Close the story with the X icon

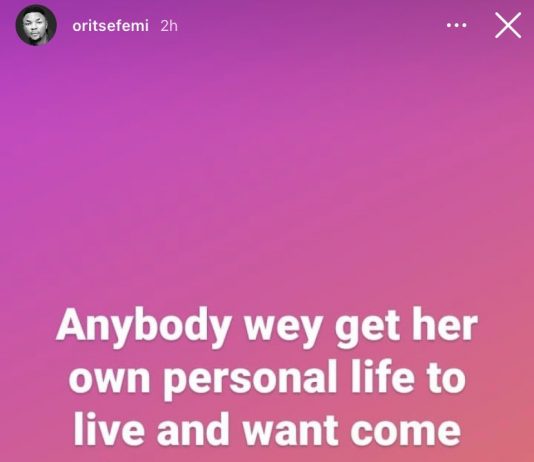tap(508, 25)
